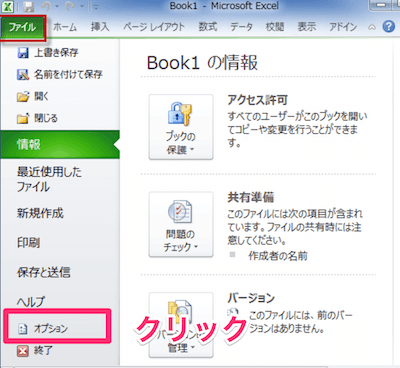Click the Book1 の情報 title
Screen dimensions: 400x368
click(x=202, y=62)
